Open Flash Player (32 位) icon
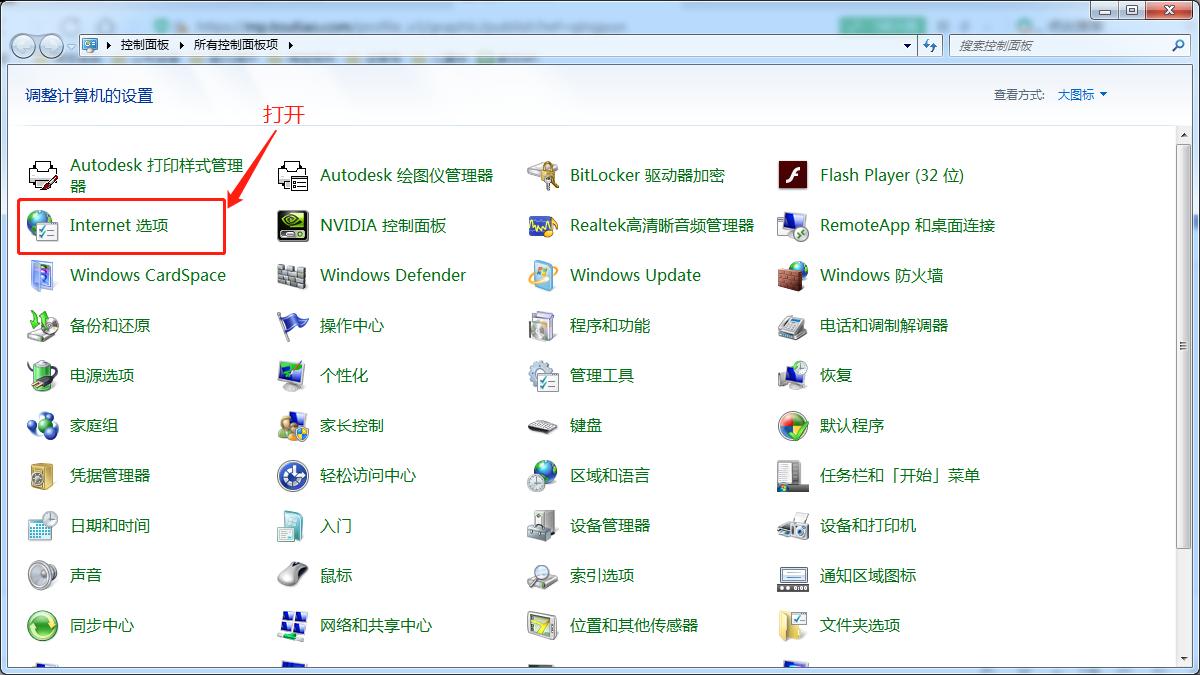Image resolution: width=1200 pixels, height=675 pixels. click(x=793, y=176)
